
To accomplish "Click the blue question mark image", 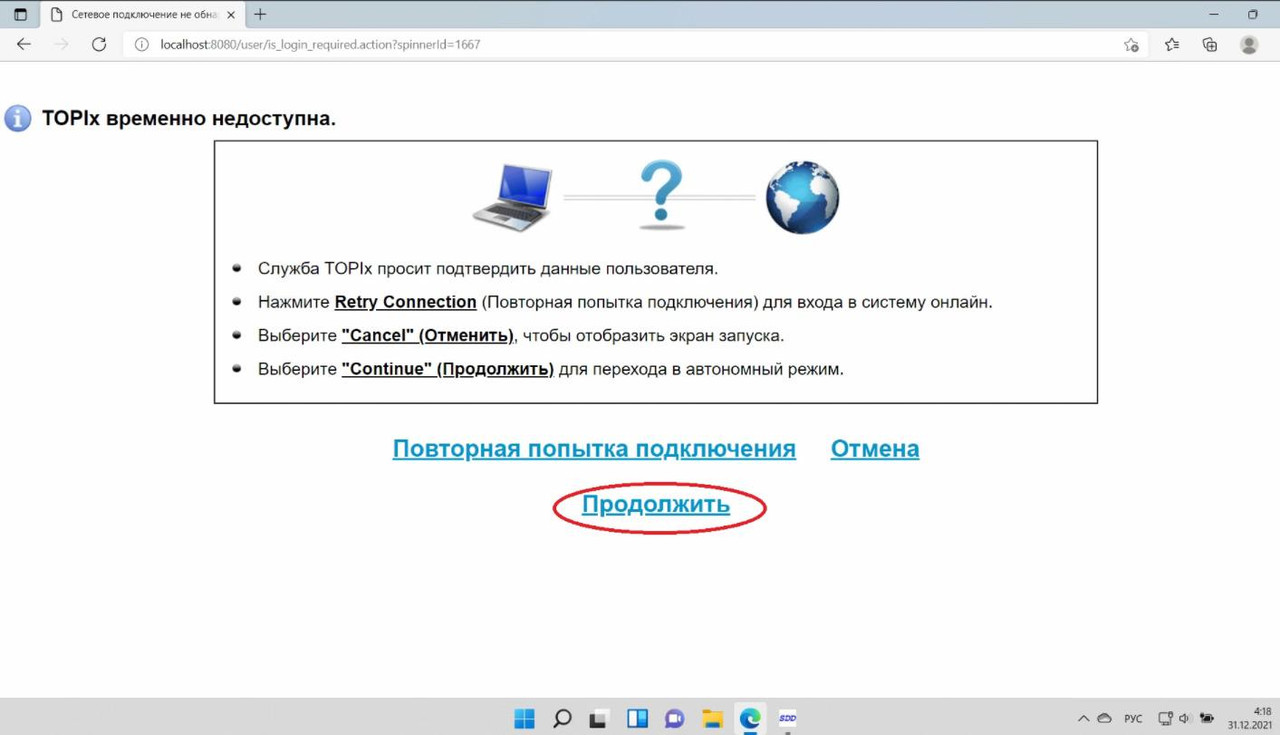I will pos(661,195).
